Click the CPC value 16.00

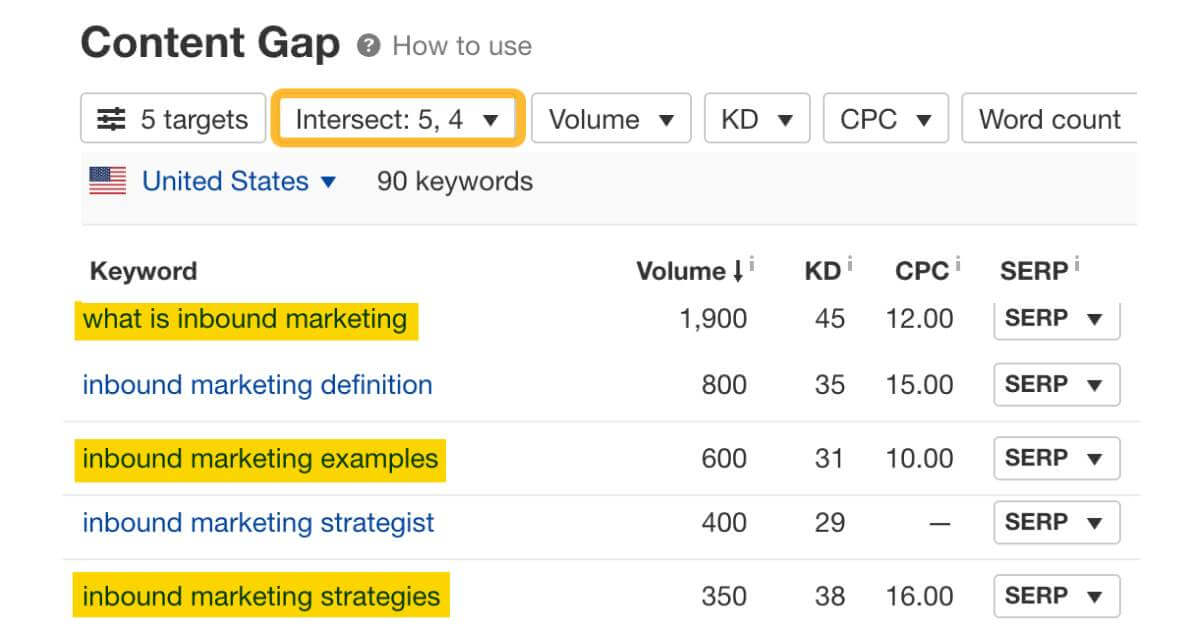click(x=919, y=597)
